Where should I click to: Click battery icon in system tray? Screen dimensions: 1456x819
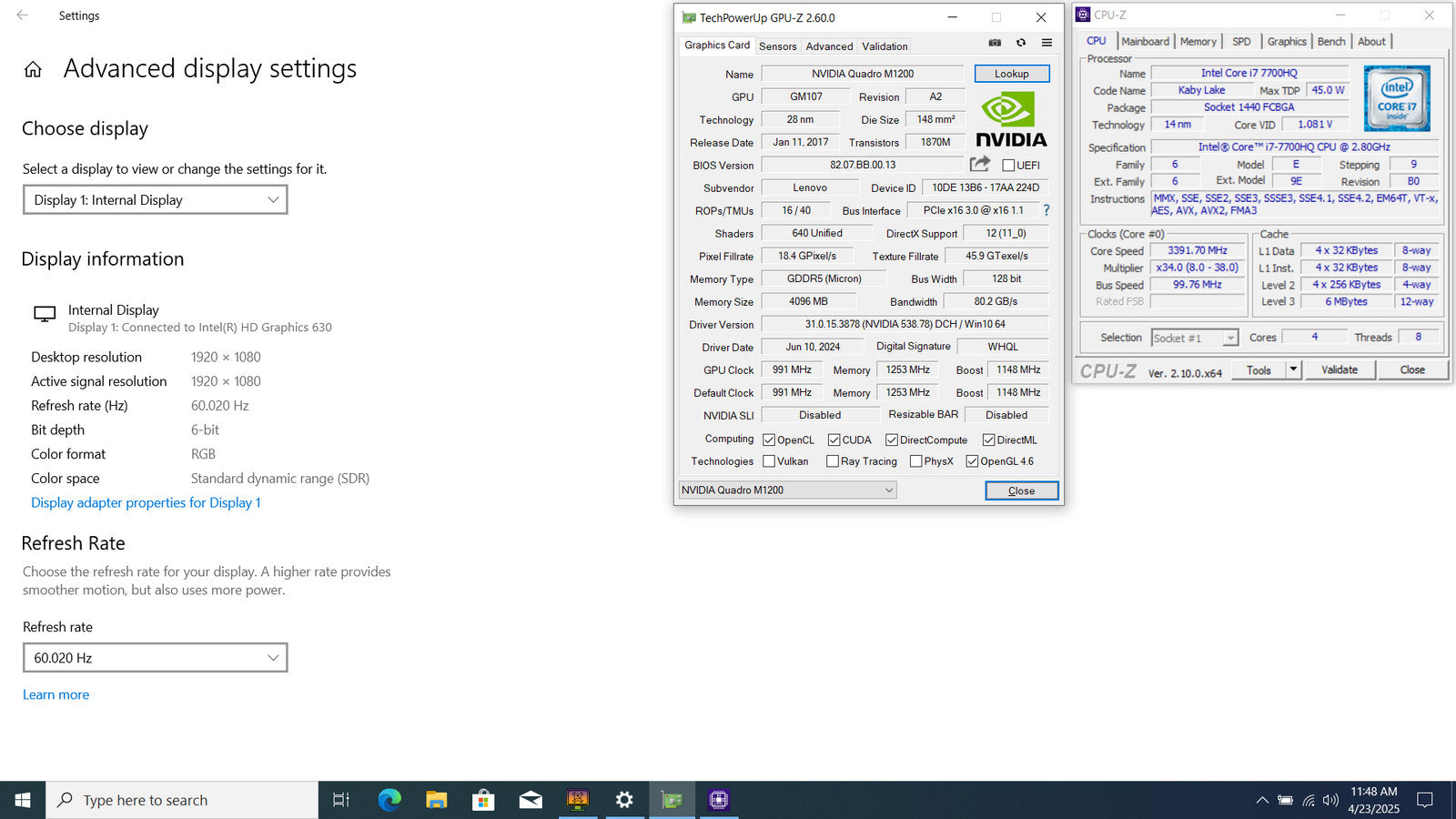click(1285, 801)
